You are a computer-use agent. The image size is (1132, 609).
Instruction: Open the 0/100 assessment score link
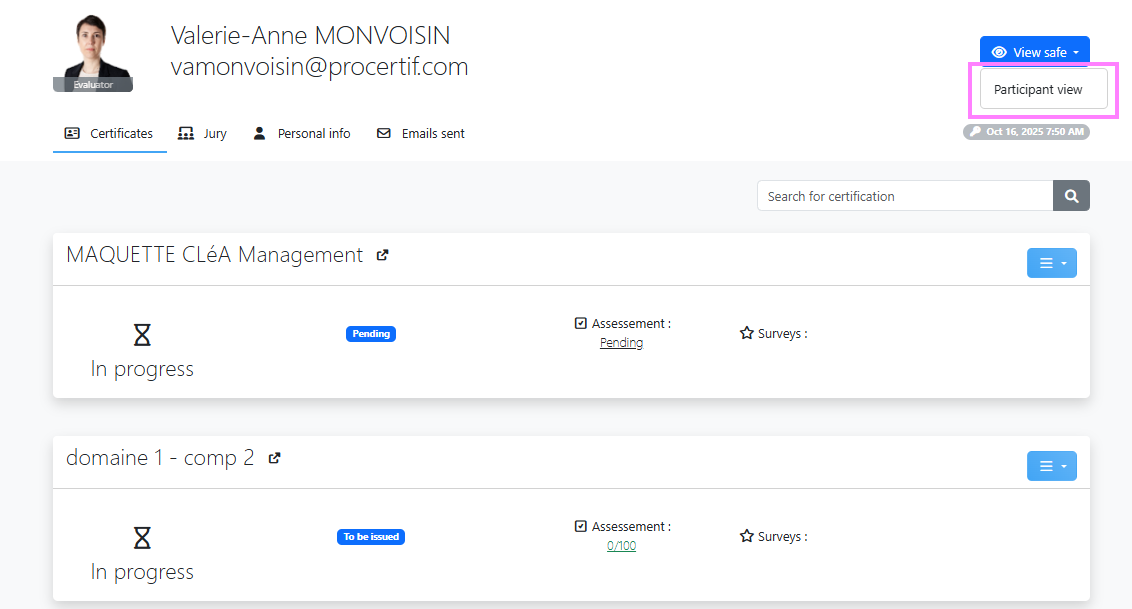(621, 546)
